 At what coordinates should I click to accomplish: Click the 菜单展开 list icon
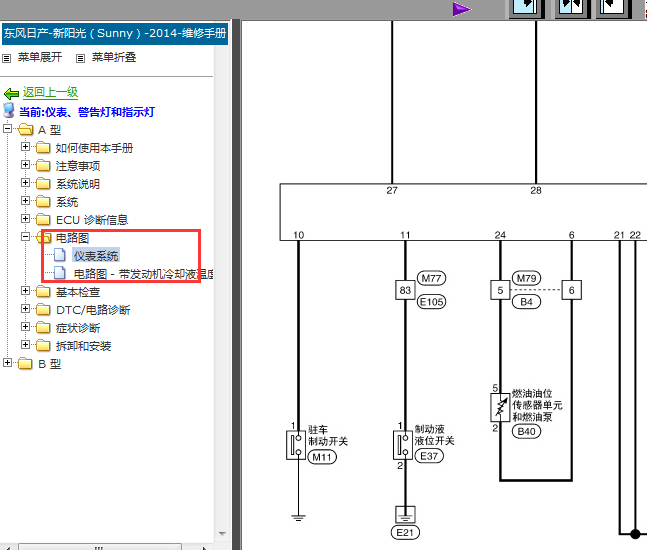click(x=7, y=58)
